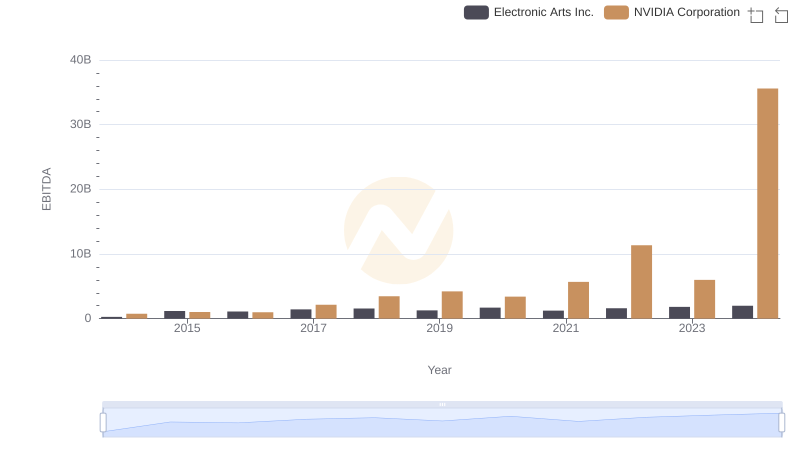Click the Year x-axis title
The image size is (800, 461).
[440, 370]
